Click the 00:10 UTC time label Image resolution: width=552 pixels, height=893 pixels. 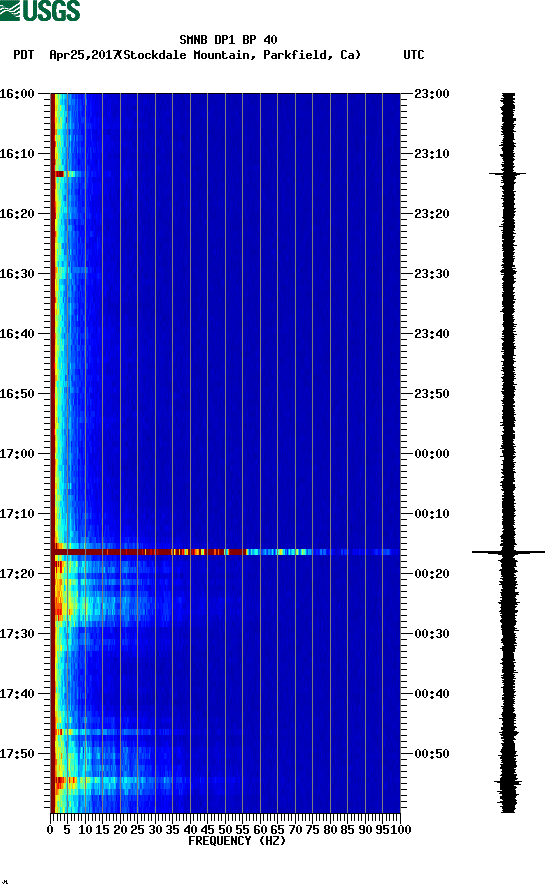coord(431,514)
